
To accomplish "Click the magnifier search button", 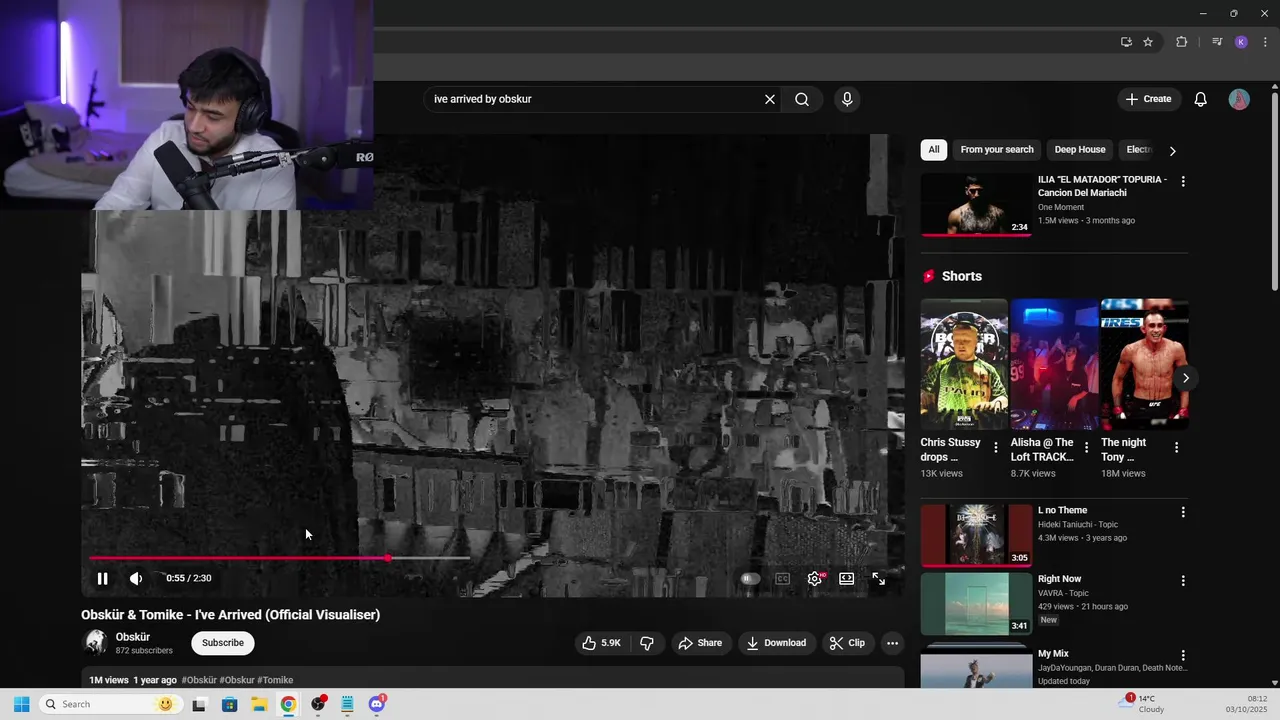I will point(802,99).
